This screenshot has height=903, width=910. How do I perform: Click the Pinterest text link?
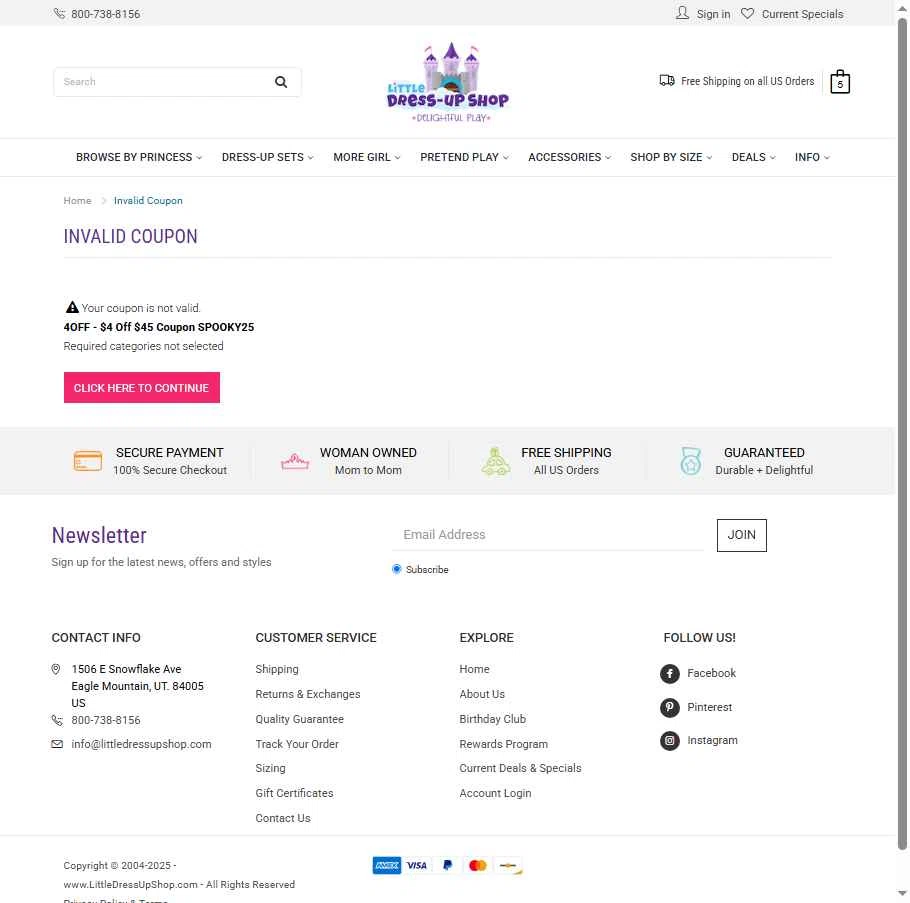point(709,707)
